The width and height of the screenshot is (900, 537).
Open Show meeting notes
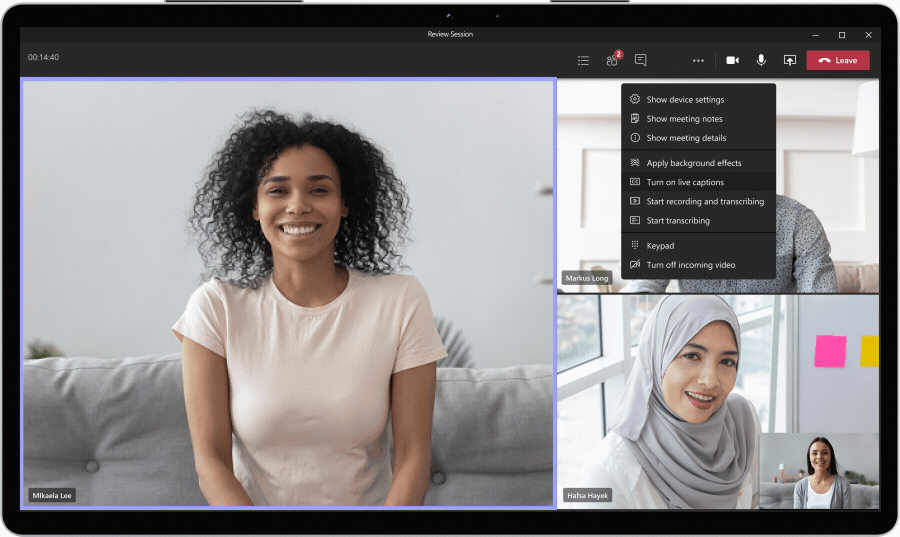coord(684,119)
